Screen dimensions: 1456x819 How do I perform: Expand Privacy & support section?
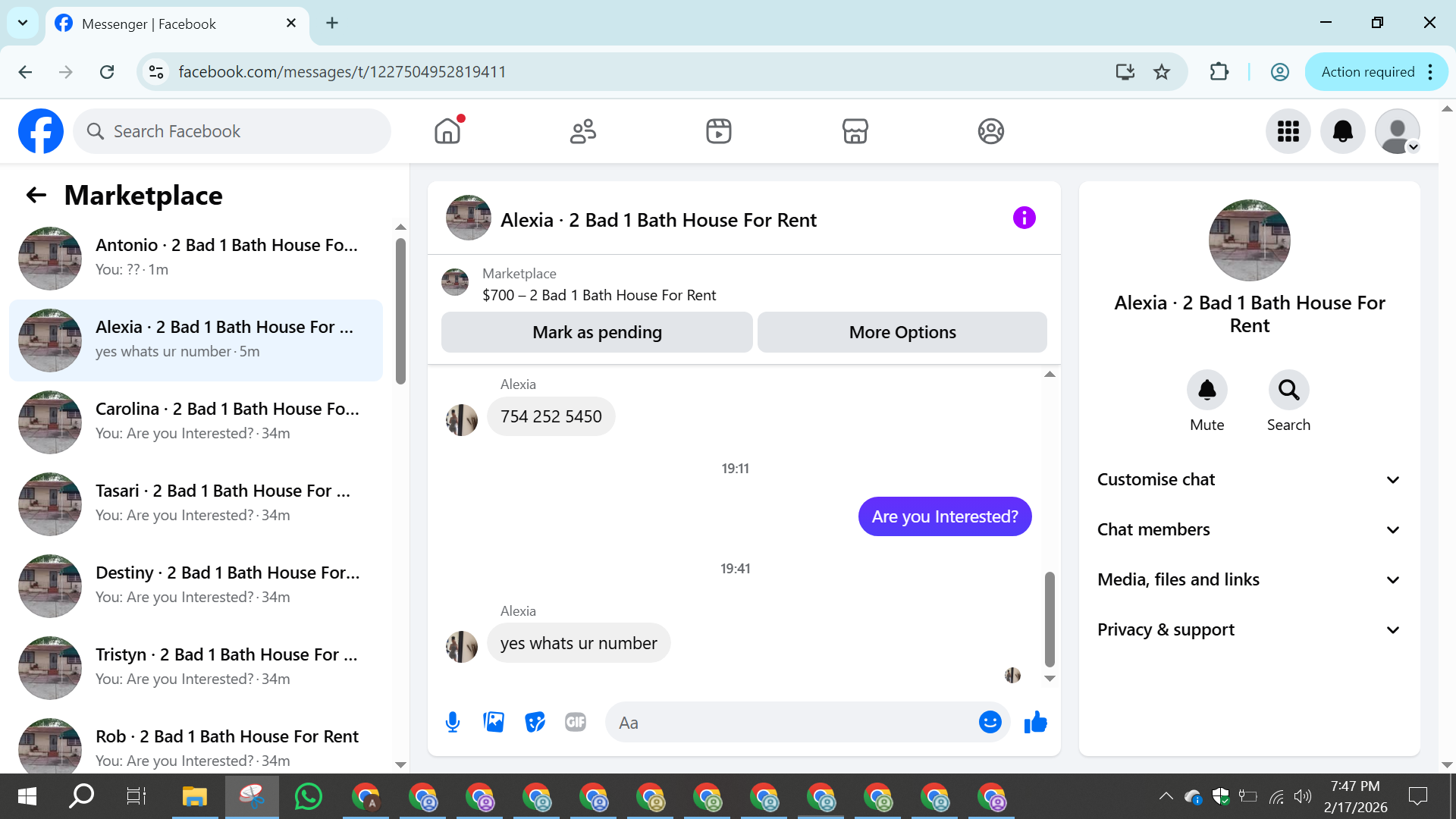(1249, 629)
